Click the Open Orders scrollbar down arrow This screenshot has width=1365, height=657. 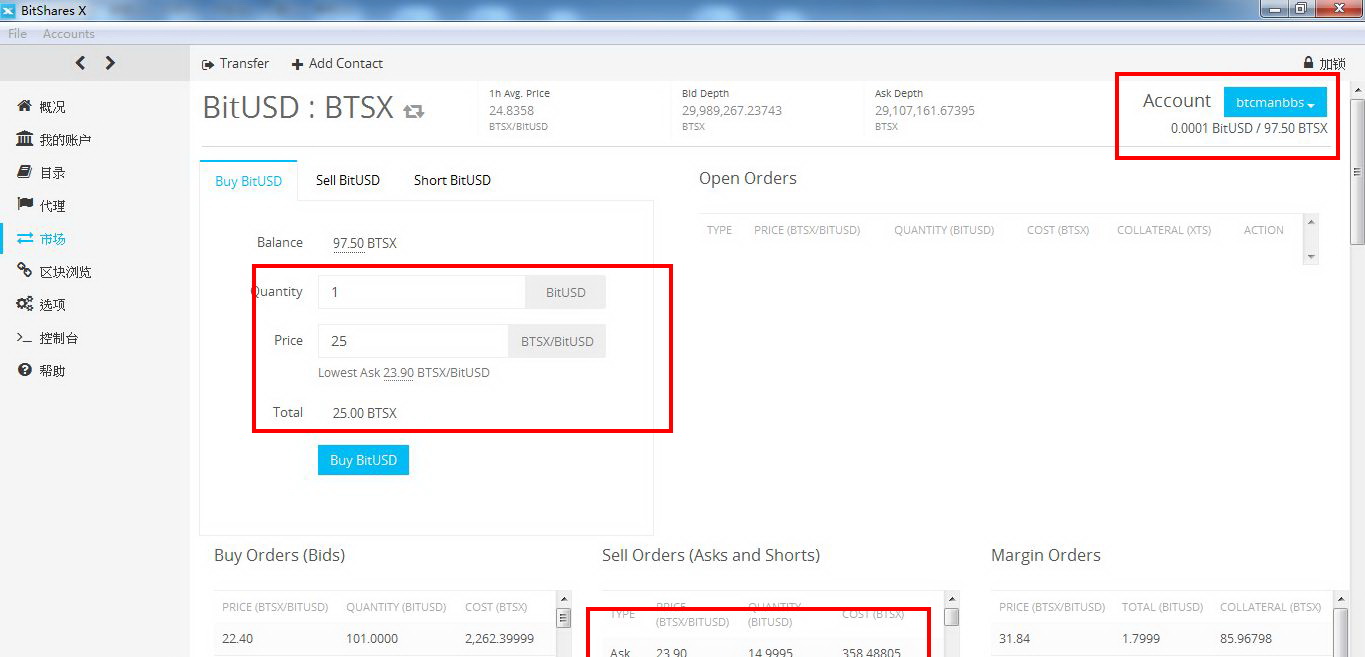coord(1311,256)
